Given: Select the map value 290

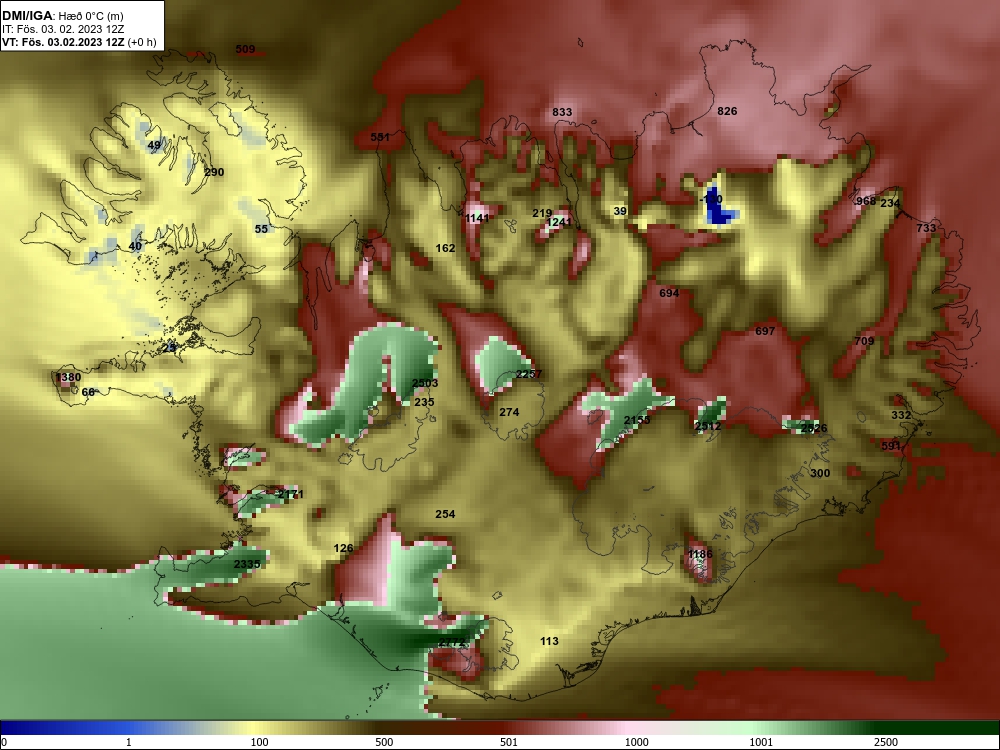Looking at the screenshot, I should (x=214, y=172).
